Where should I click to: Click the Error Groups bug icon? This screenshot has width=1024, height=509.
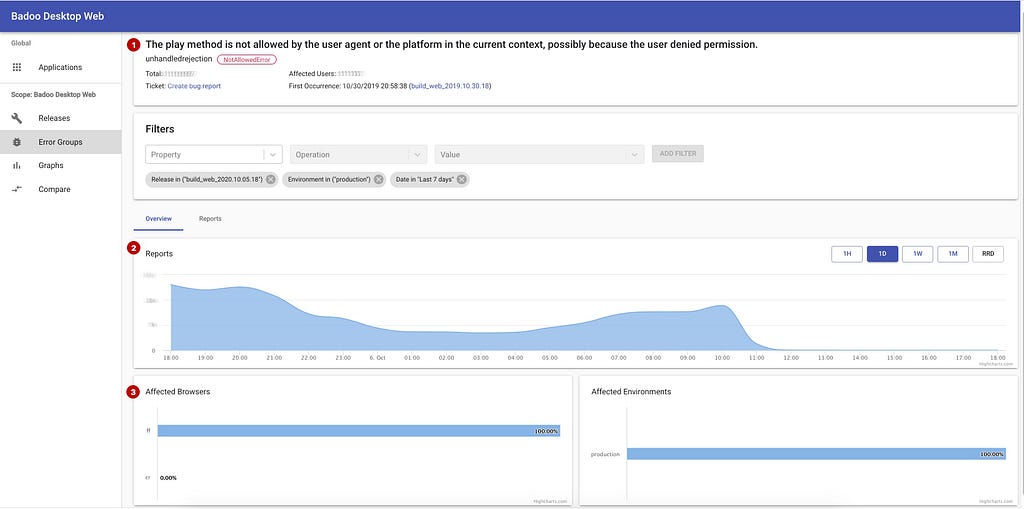coord(17,142)
